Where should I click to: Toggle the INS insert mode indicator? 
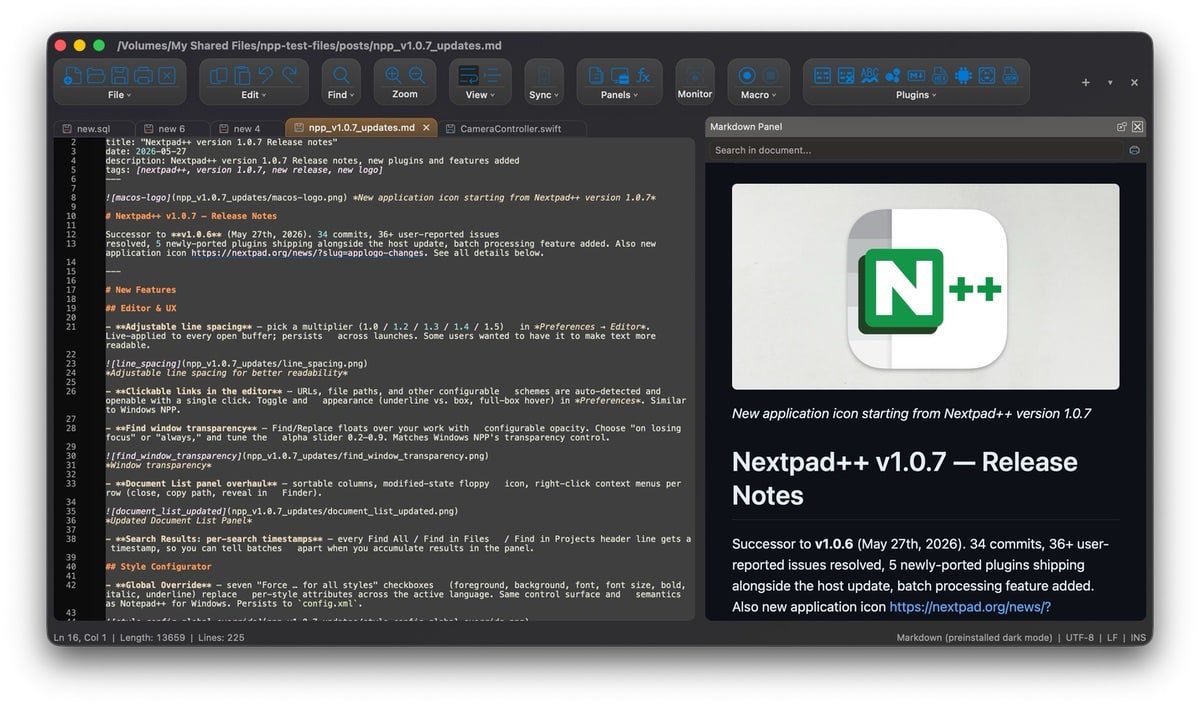click(x=1137, y=637)
